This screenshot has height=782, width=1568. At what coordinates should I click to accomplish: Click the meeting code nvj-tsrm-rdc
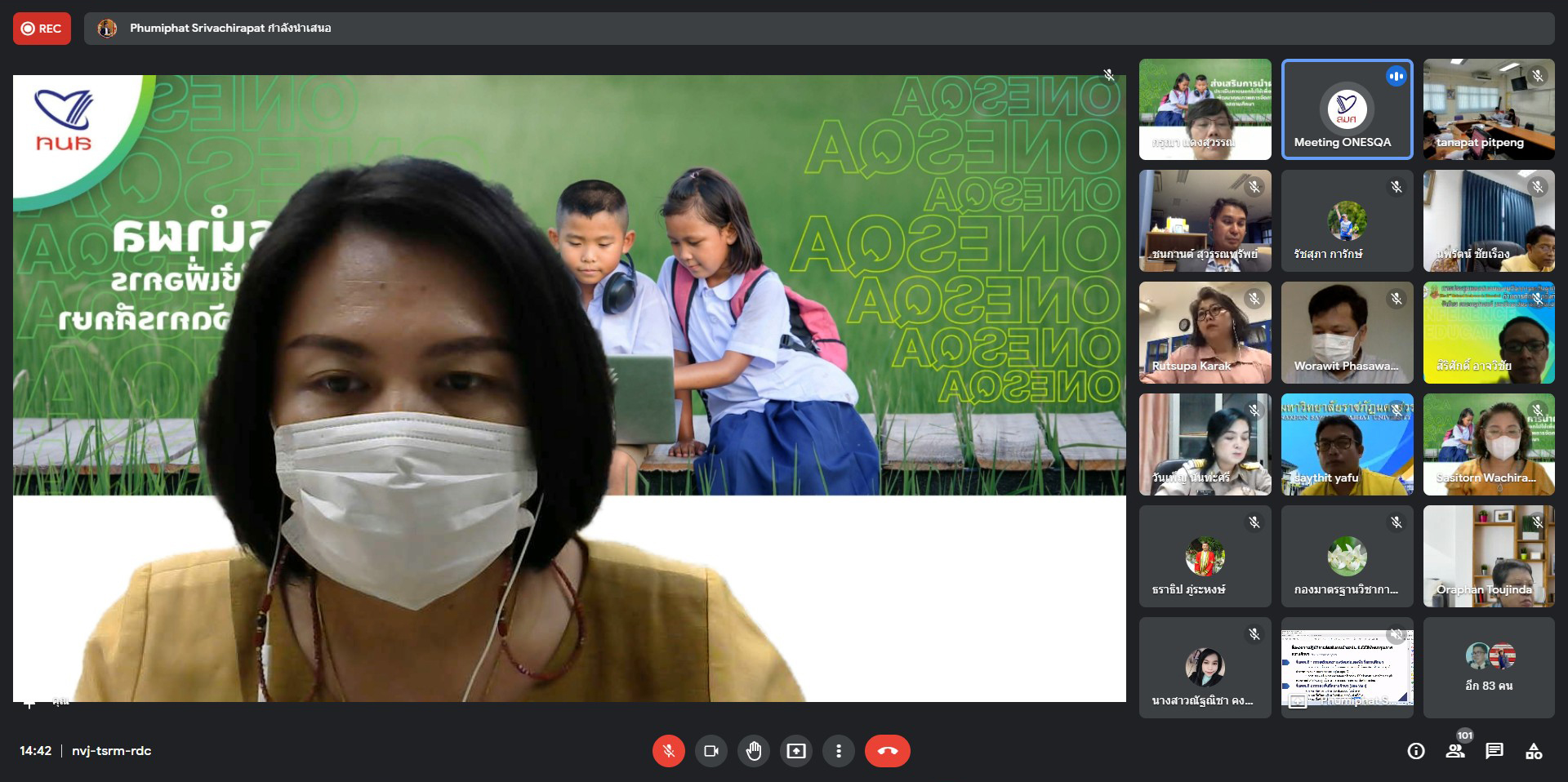112,751
